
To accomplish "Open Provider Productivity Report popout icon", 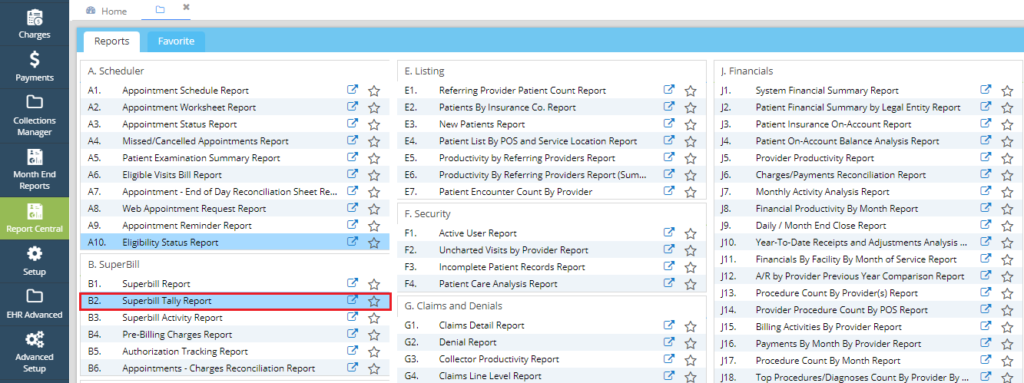I will [985, 158].
